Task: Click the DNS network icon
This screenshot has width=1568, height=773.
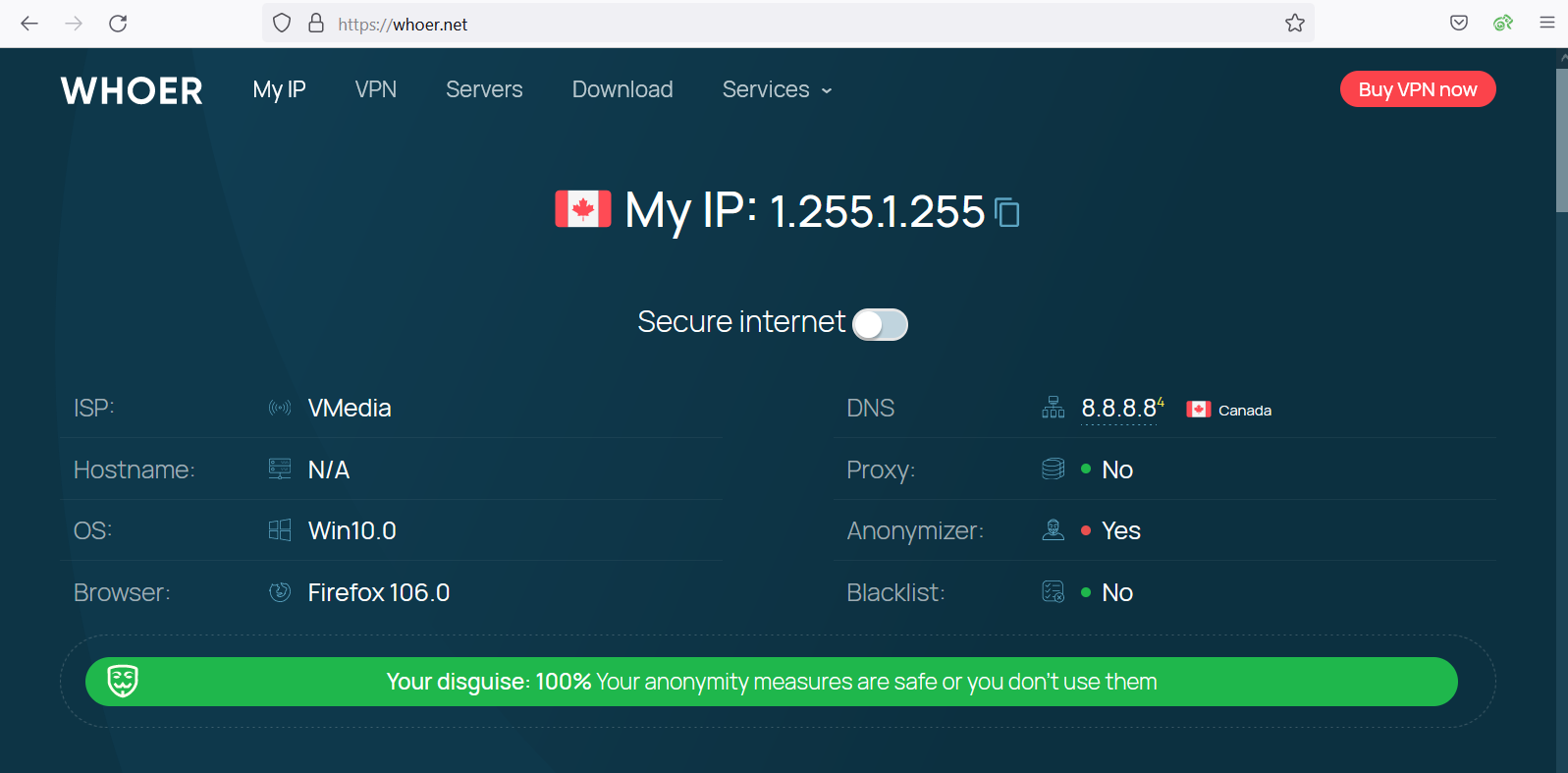Action: tap(1053, 408)
